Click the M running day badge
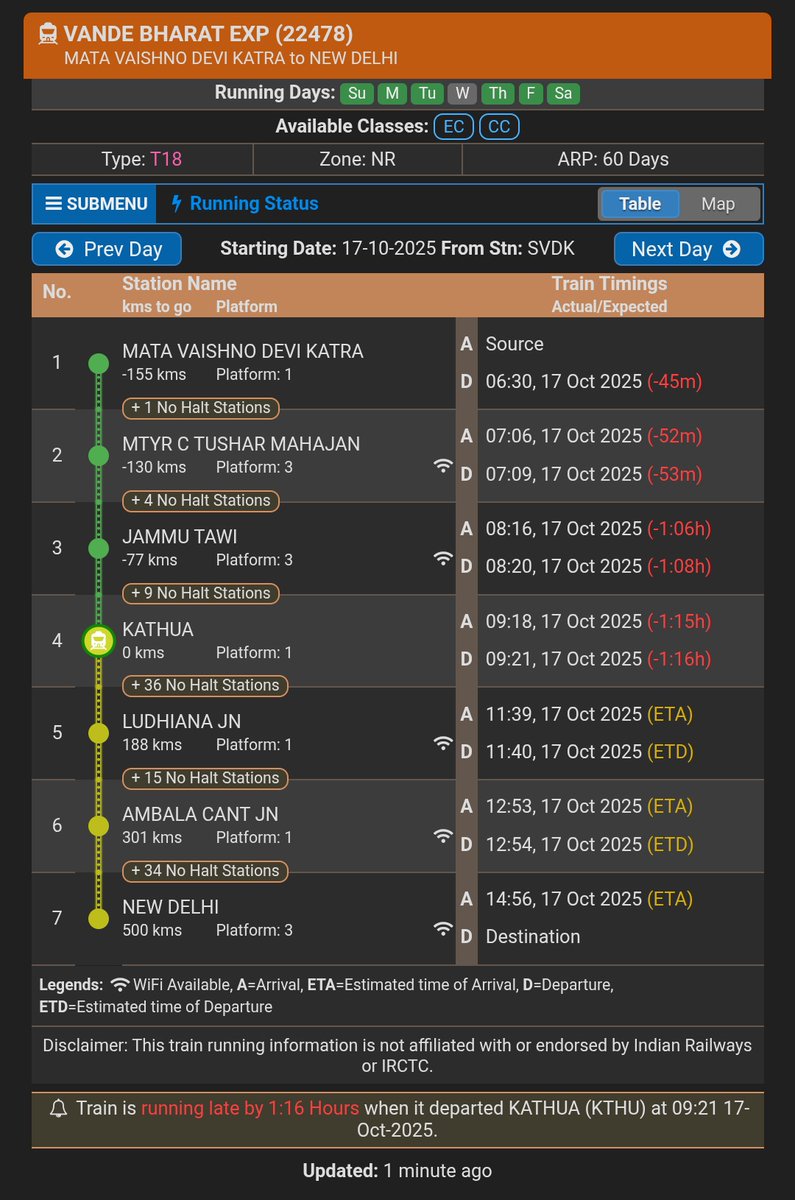The width and height of the screenshot is (795, 1200). [392, 94]
